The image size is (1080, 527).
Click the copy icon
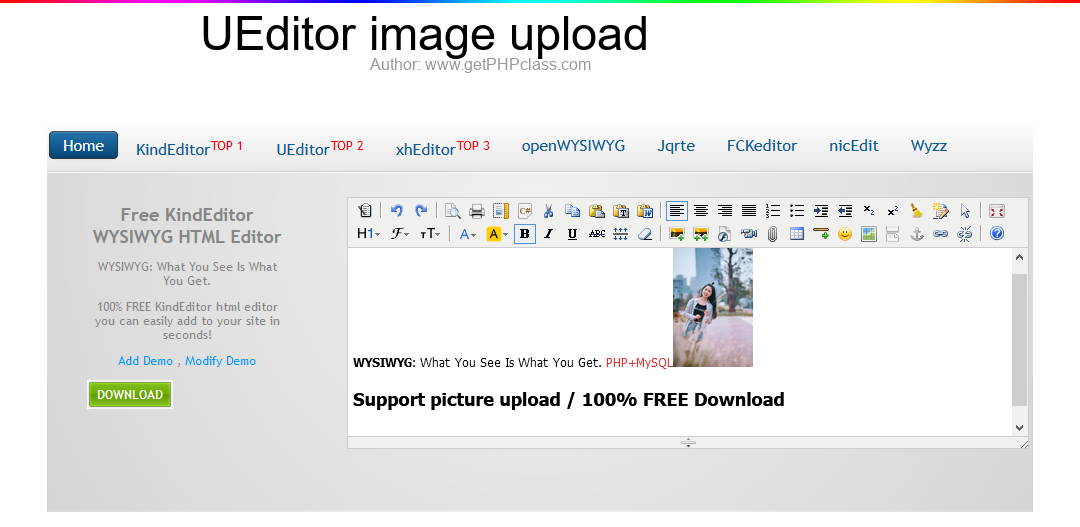573,211
